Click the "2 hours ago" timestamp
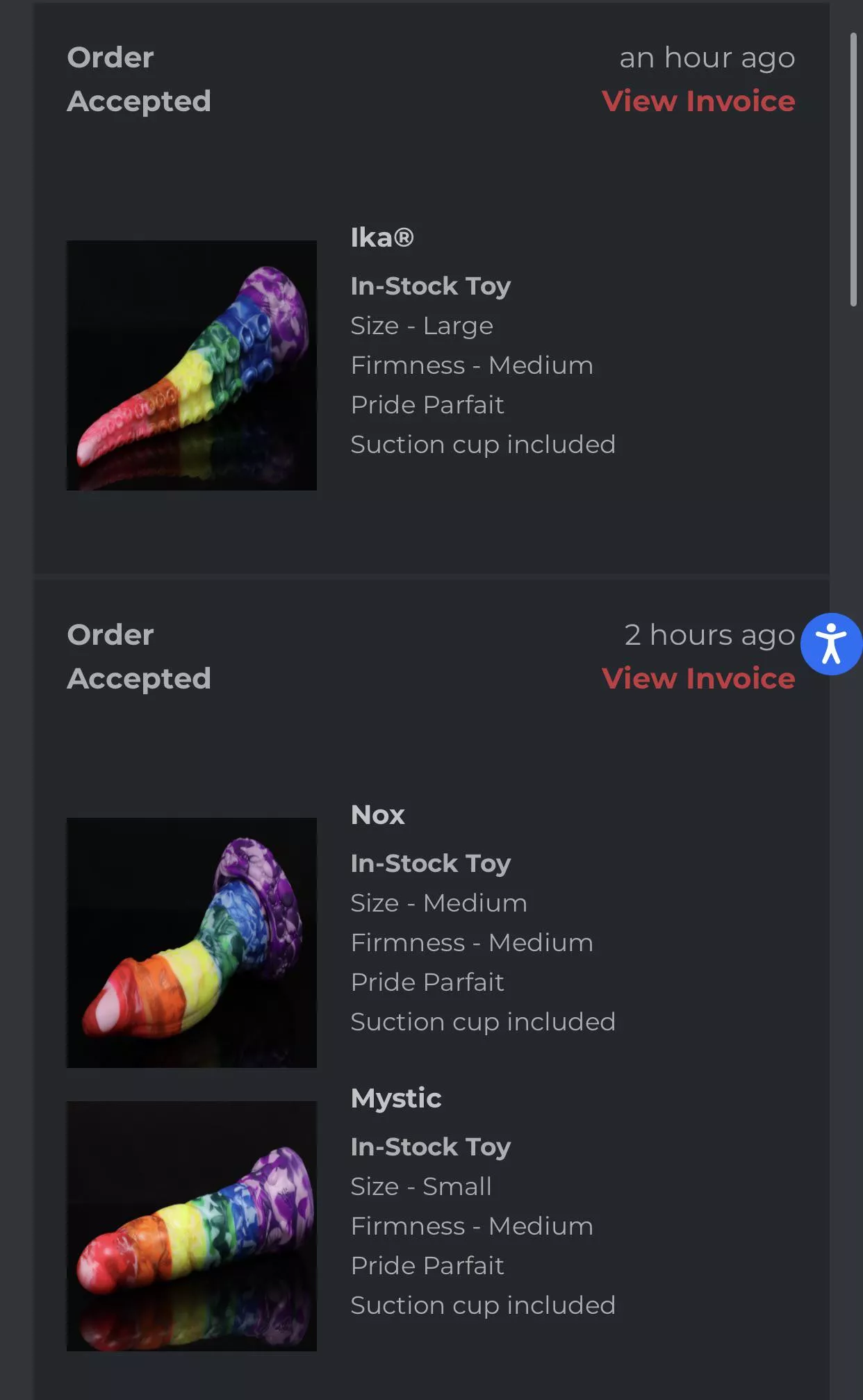Viewport: 863px width, 1400px height. point(709,635)
